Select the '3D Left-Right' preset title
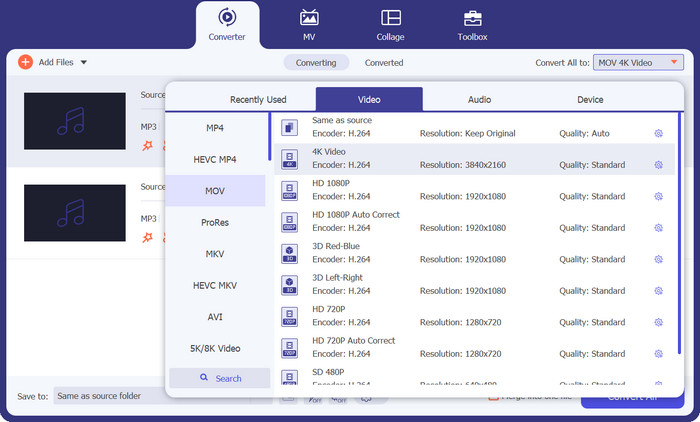The width and height of the screenshot is (700, 422). click(337, 278)
